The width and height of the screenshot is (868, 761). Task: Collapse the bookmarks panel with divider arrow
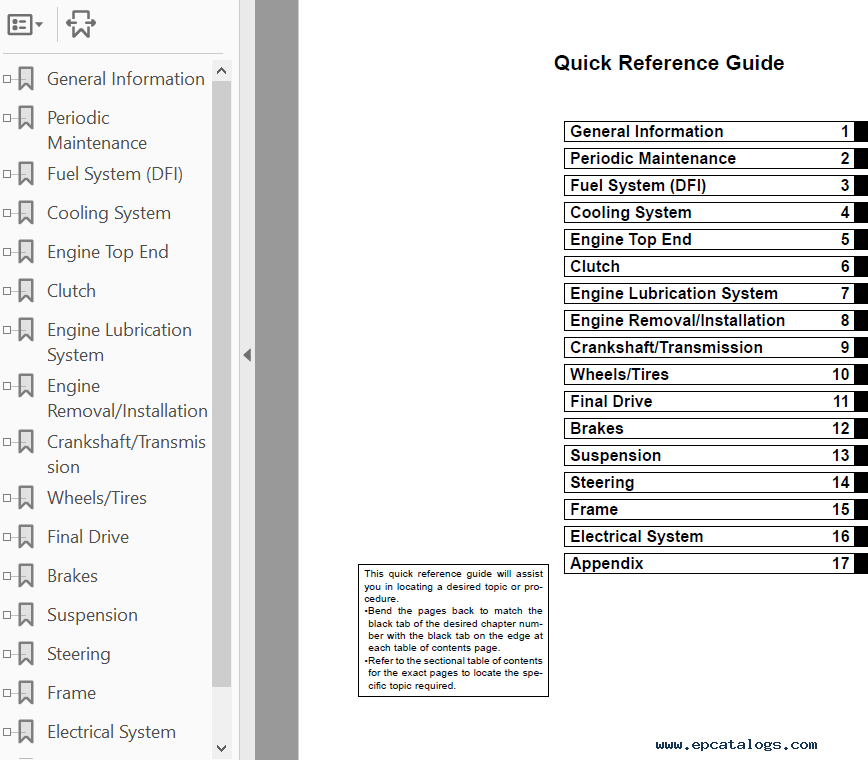click(x=247, y=355)
